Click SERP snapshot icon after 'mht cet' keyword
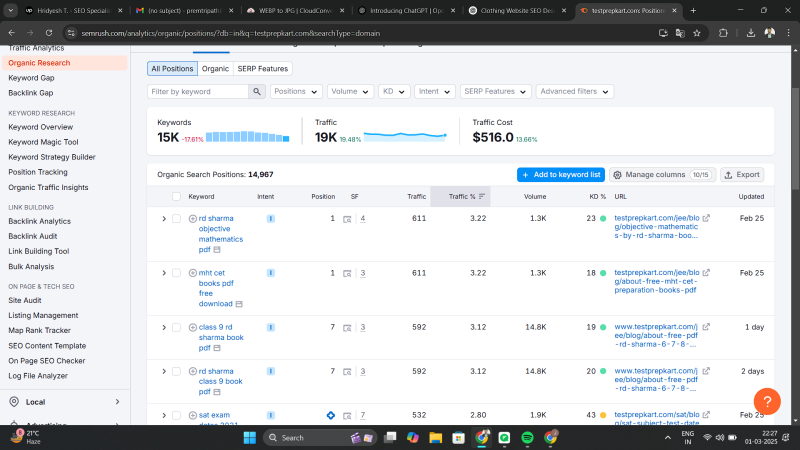 [239, 303]
